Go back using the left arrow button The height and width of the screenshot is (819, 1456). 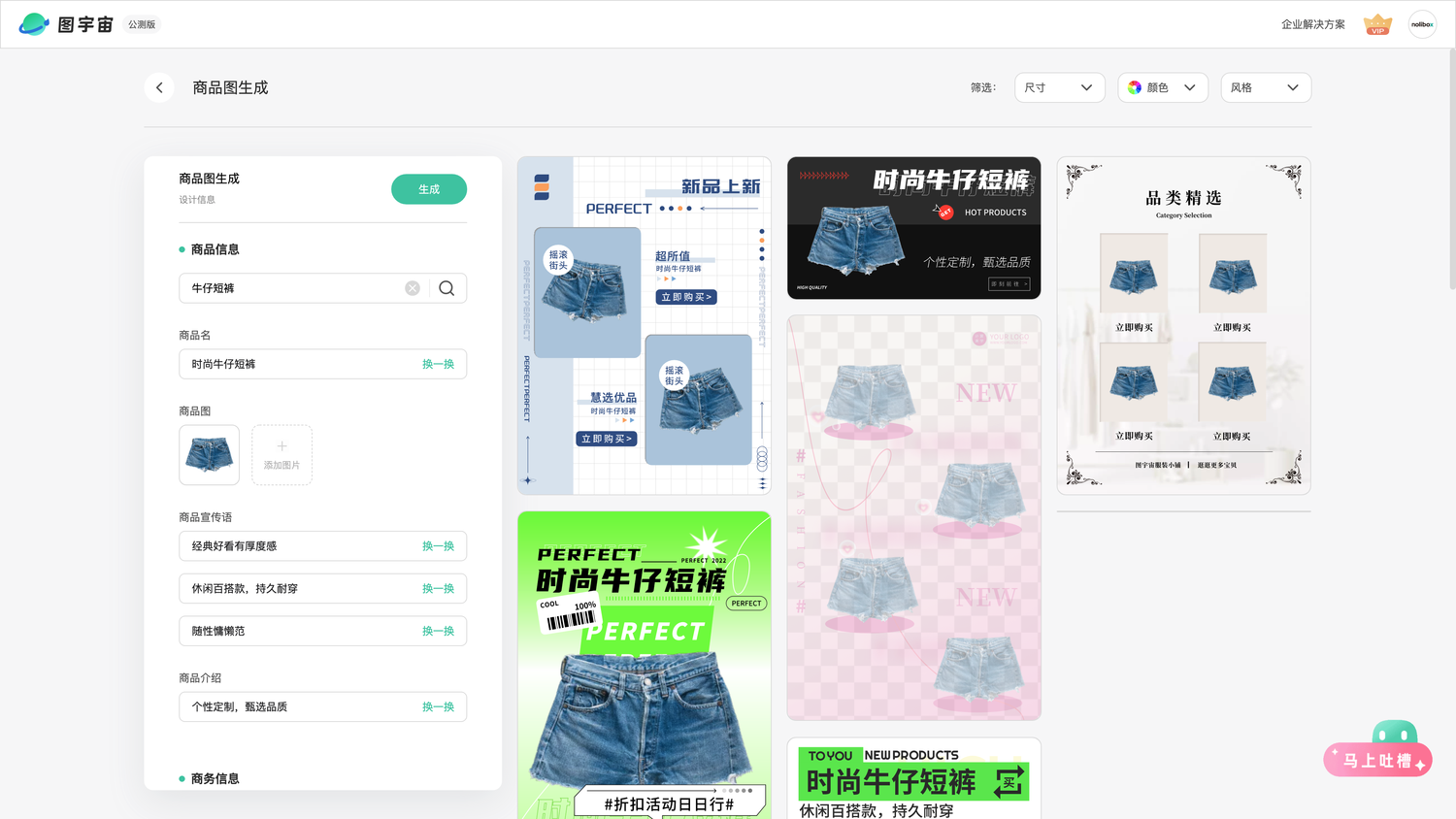coord(159,87)
